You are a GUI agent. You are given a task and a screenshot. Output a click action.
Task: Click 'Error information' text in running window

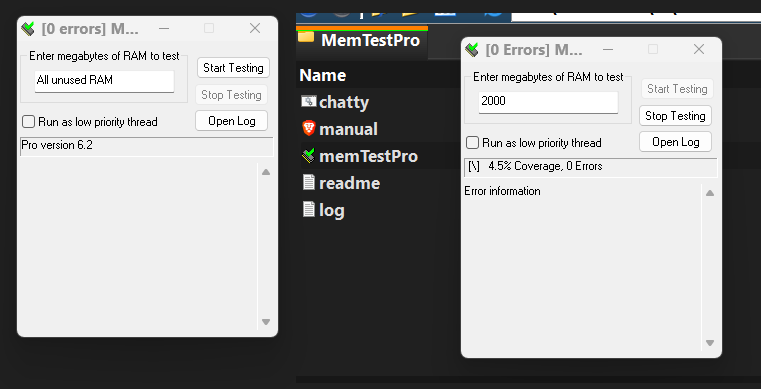coord(502,191)
